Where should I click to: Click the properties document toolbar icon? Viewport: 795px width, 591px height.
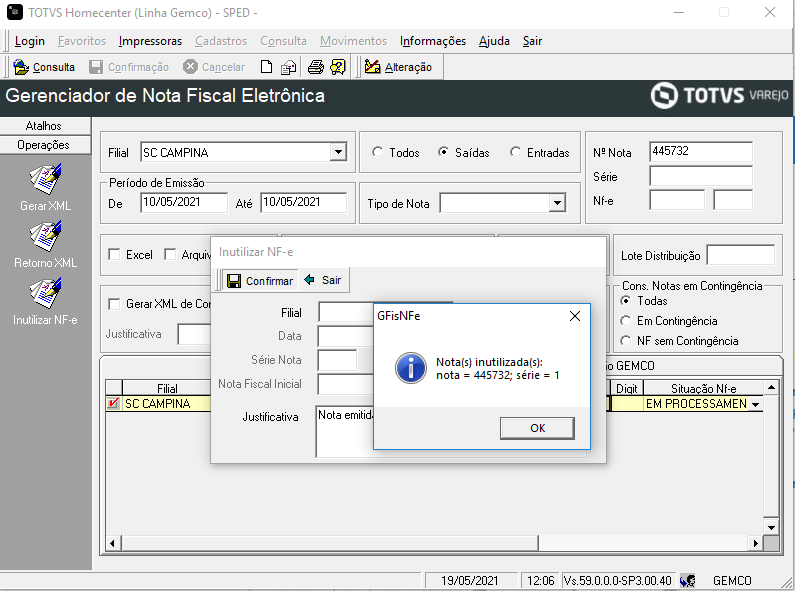288,67
